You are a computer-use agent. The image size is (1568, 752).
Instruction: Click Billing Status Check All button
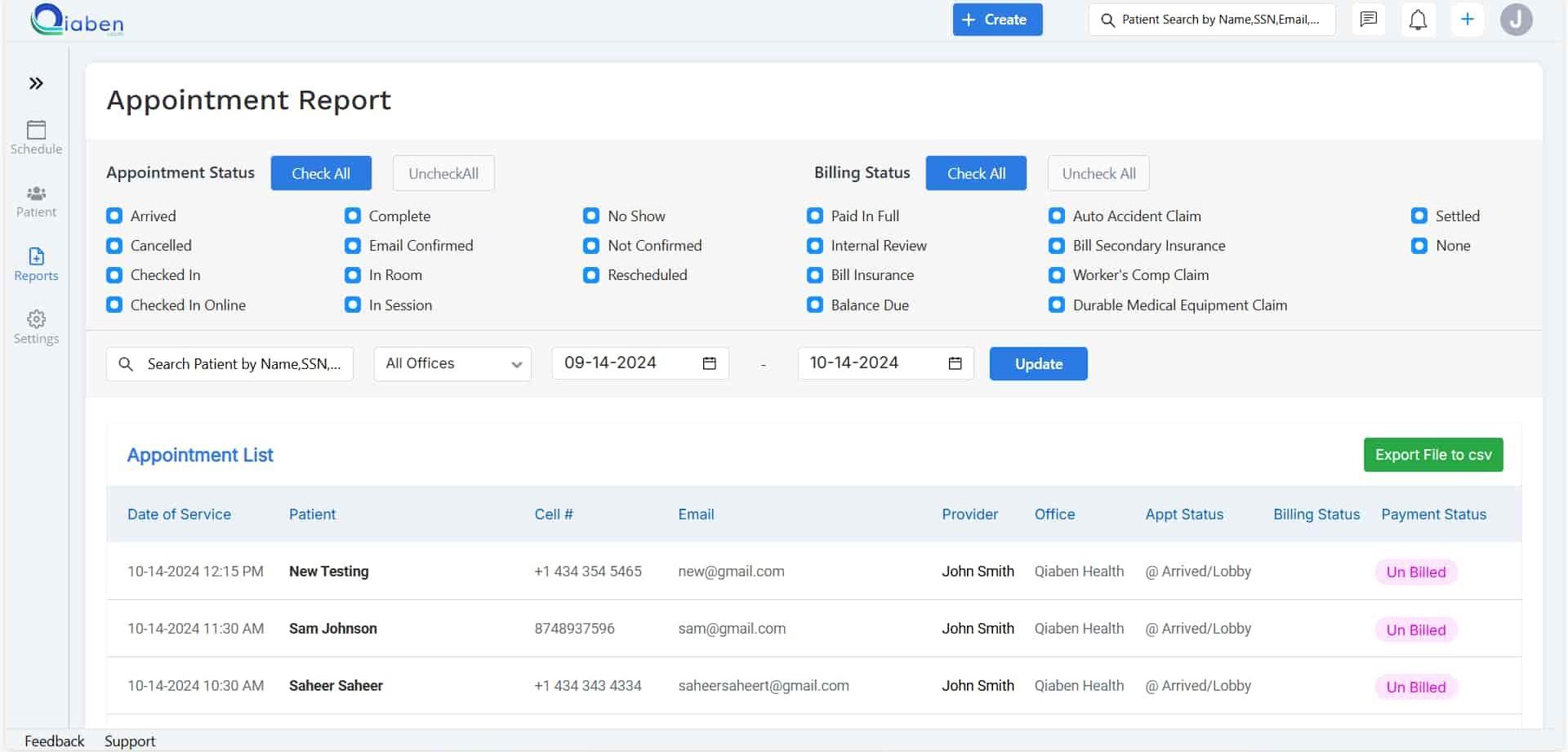[x=976, y=173]
